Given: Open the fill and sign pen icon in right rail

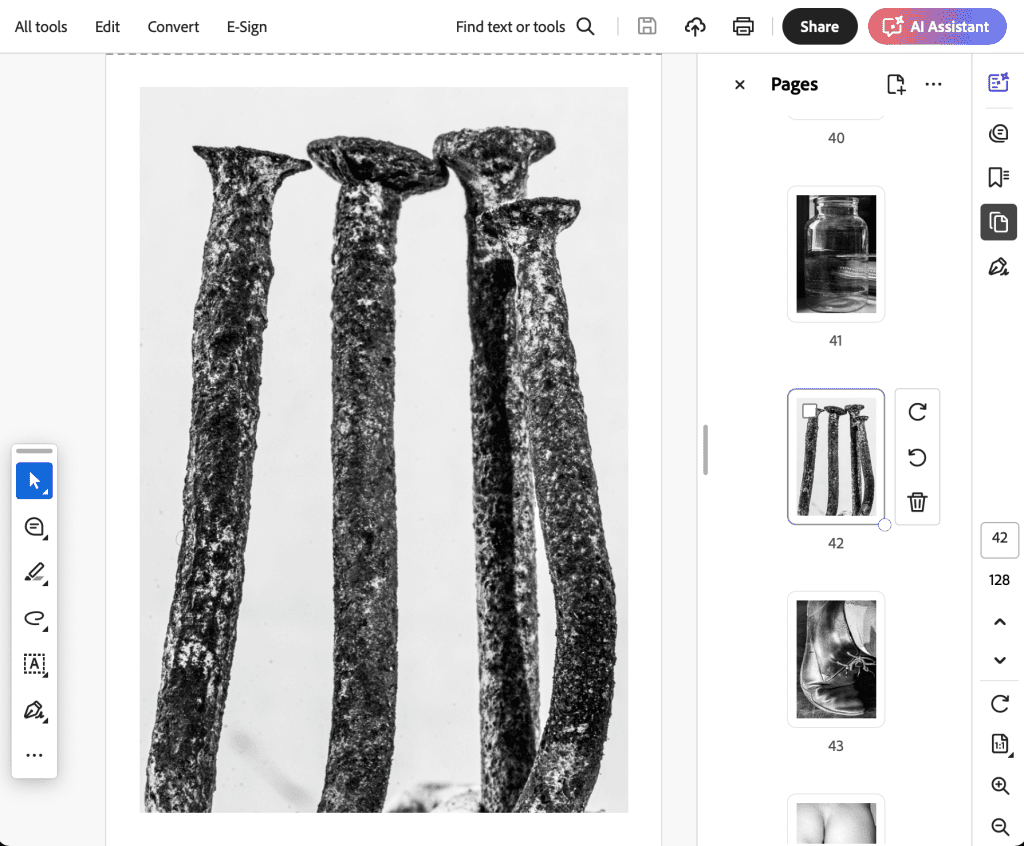Looking at the screenshot, I should [999, 267].
